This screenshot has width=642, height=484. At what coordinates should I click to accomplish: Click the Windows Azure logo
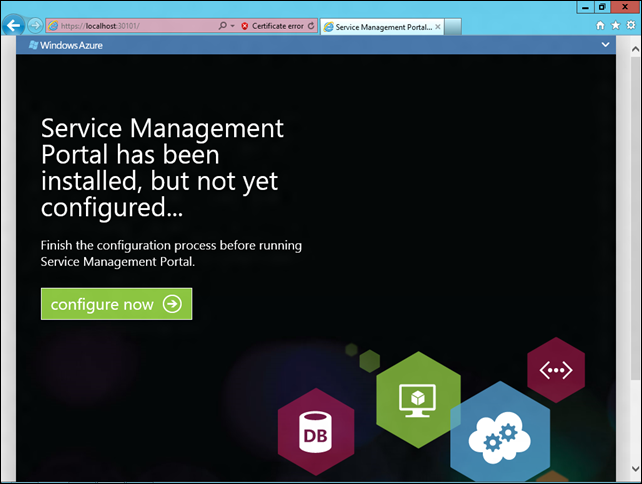coord(66,45)
